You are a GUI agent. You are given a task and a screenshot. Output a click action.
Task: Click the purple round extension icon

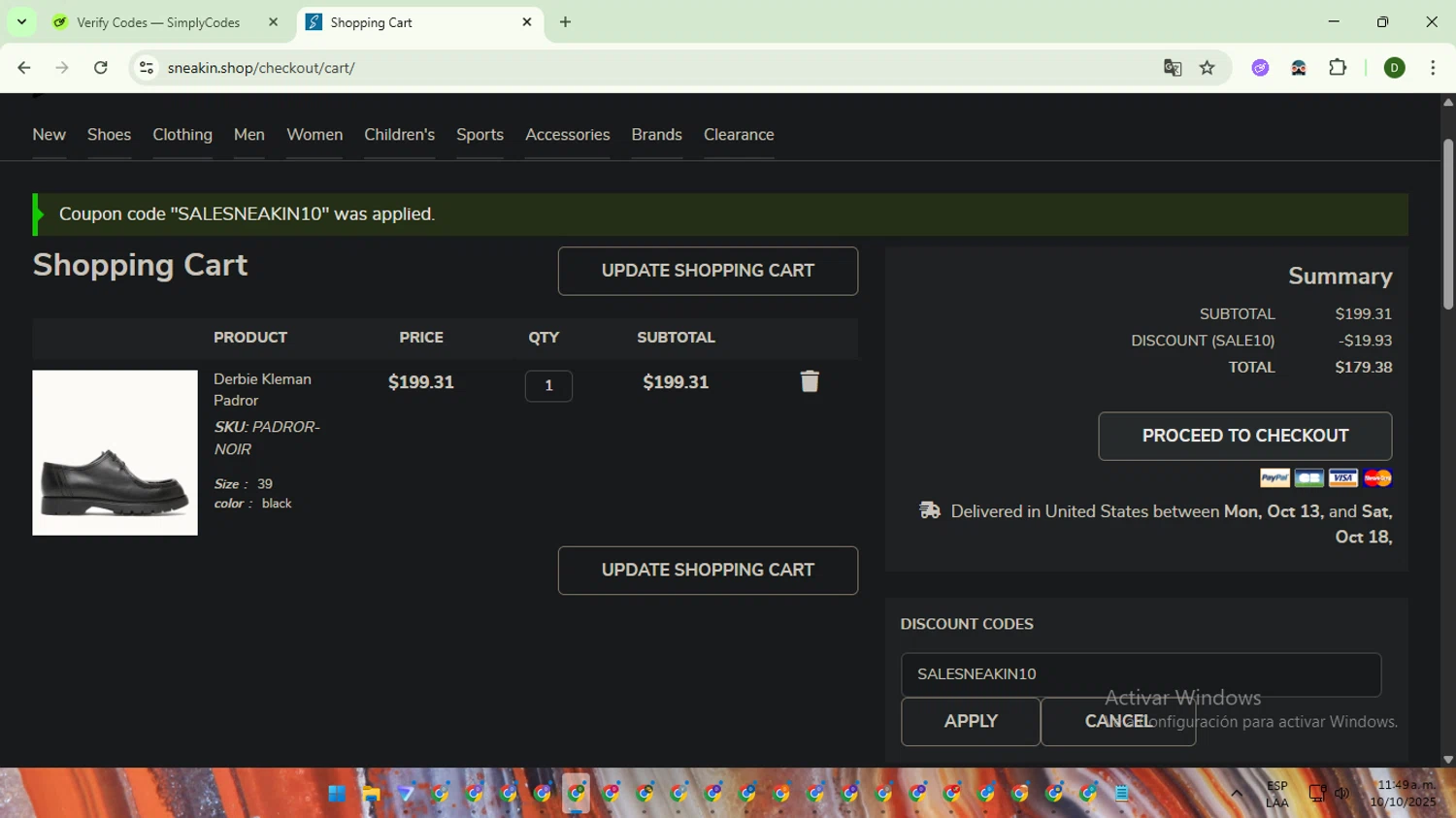click(1260, 68)
